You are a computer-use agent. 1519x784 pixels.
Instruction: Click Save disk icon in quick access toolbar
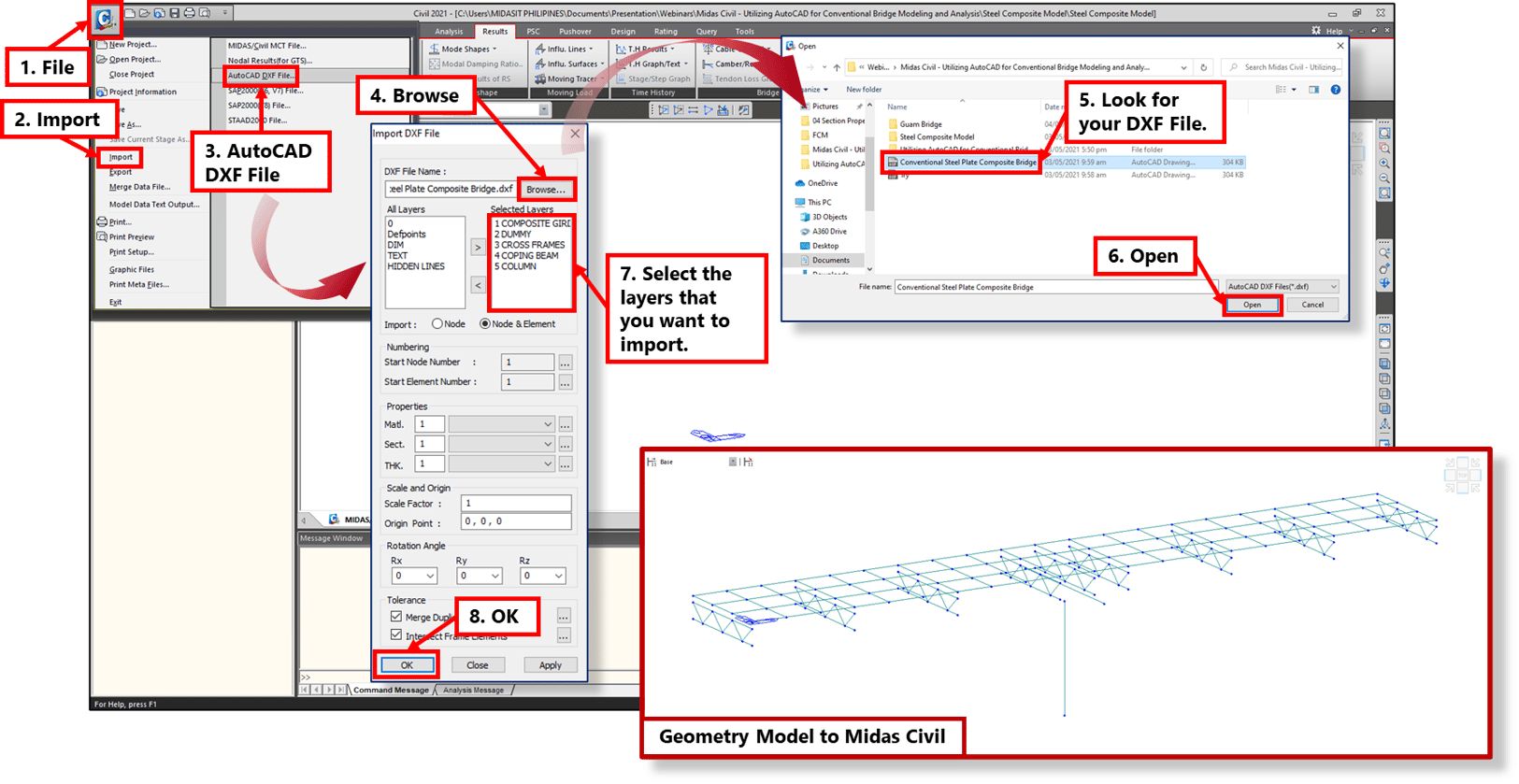pos(174,13)
